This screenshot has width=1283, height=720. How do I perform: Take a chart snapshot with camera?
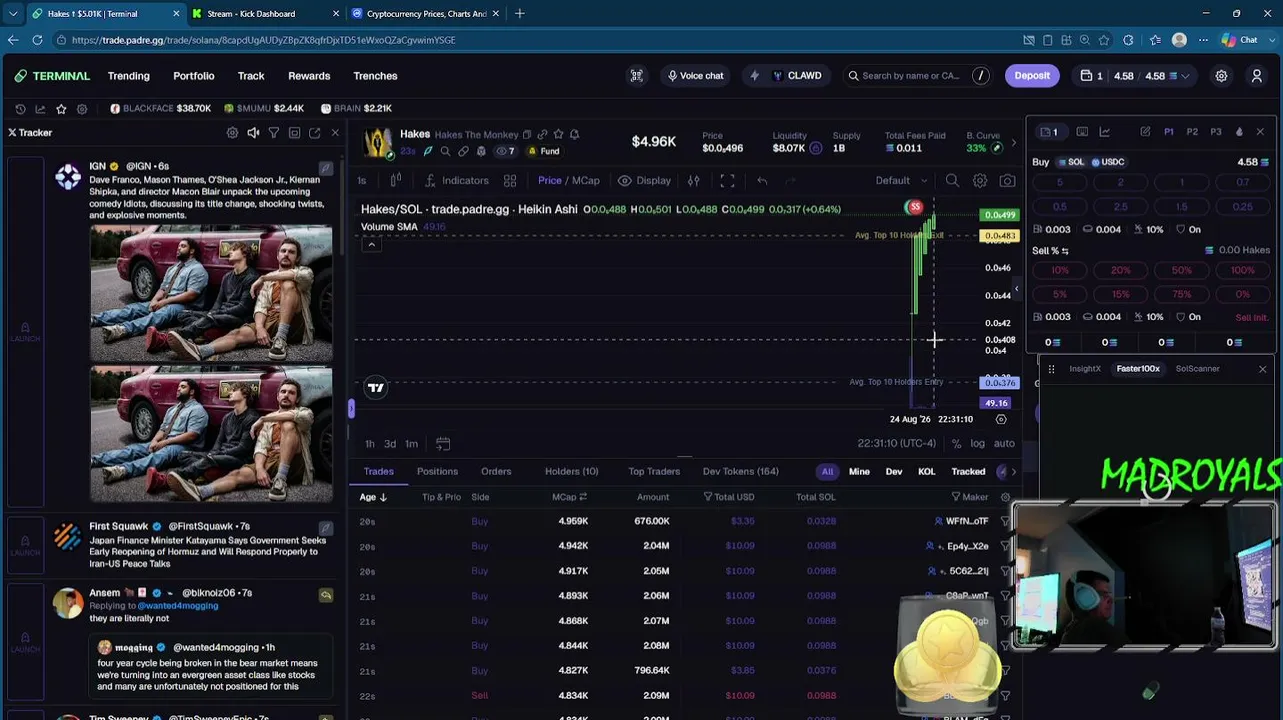tap(1007, 181)
